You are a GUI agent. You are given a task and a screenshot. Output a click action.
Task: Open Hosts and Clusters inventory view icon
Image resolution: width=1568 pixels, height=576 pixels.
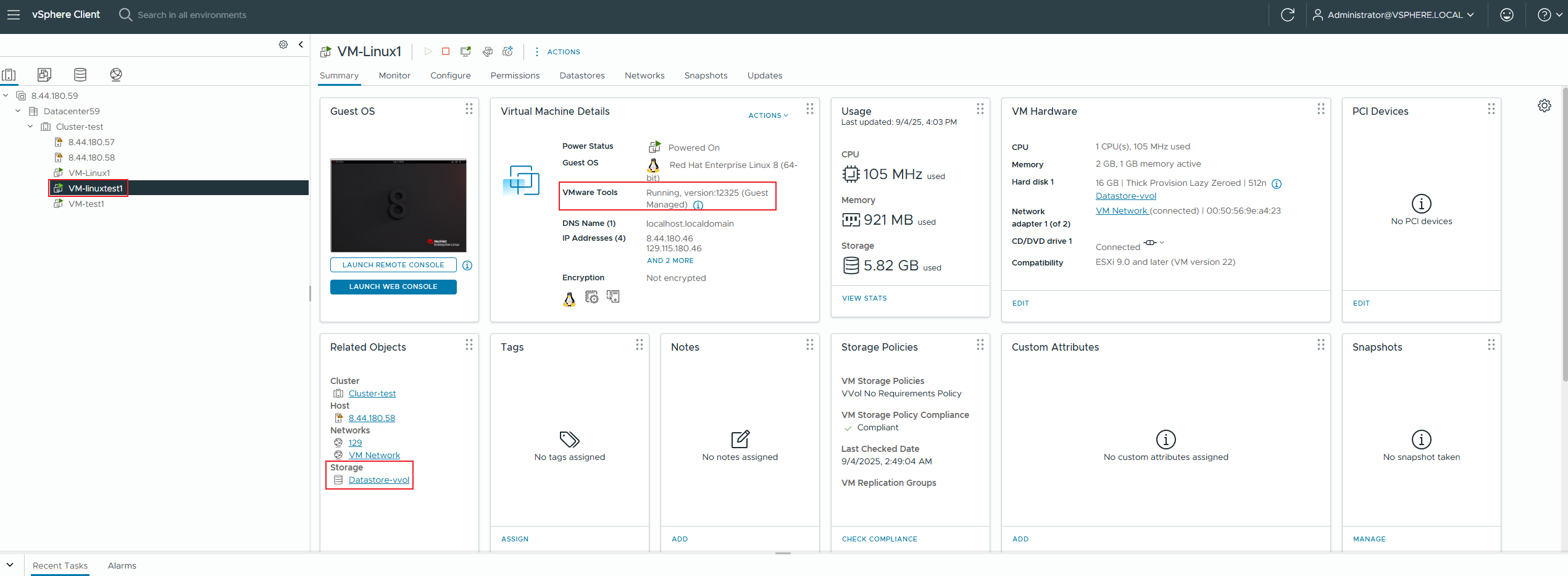click(x=9, y=75)
